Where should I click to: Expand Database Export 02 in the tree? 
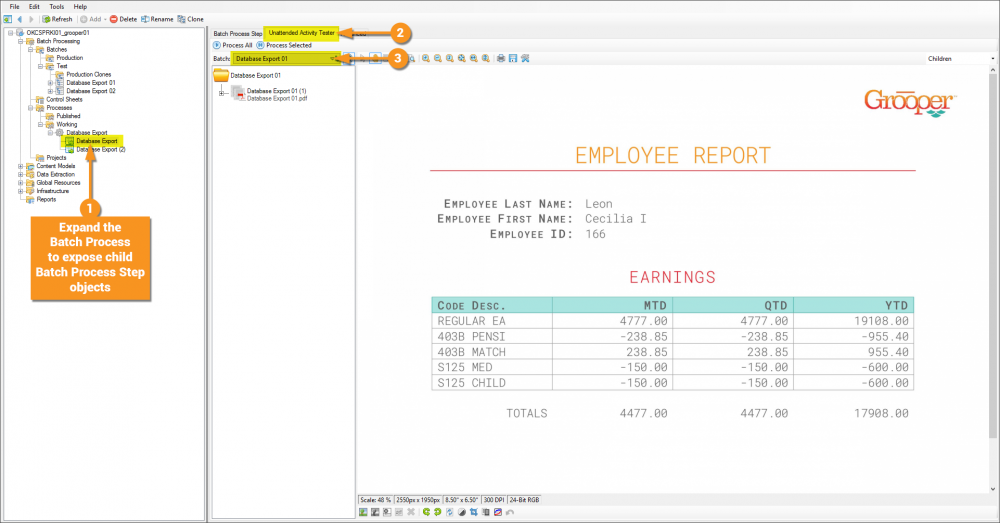[x=50, y=91]
